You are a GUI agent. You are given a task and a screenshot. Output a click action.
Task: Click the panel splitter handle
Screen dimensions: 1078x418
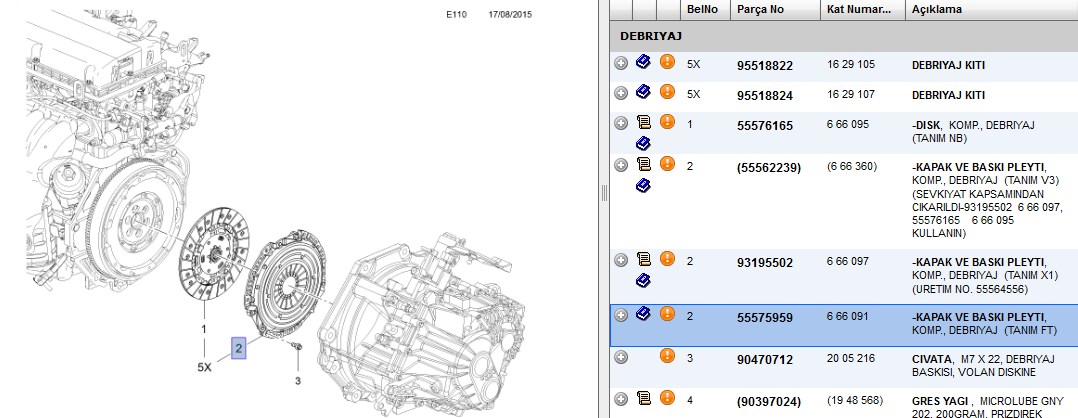[604, 193]
